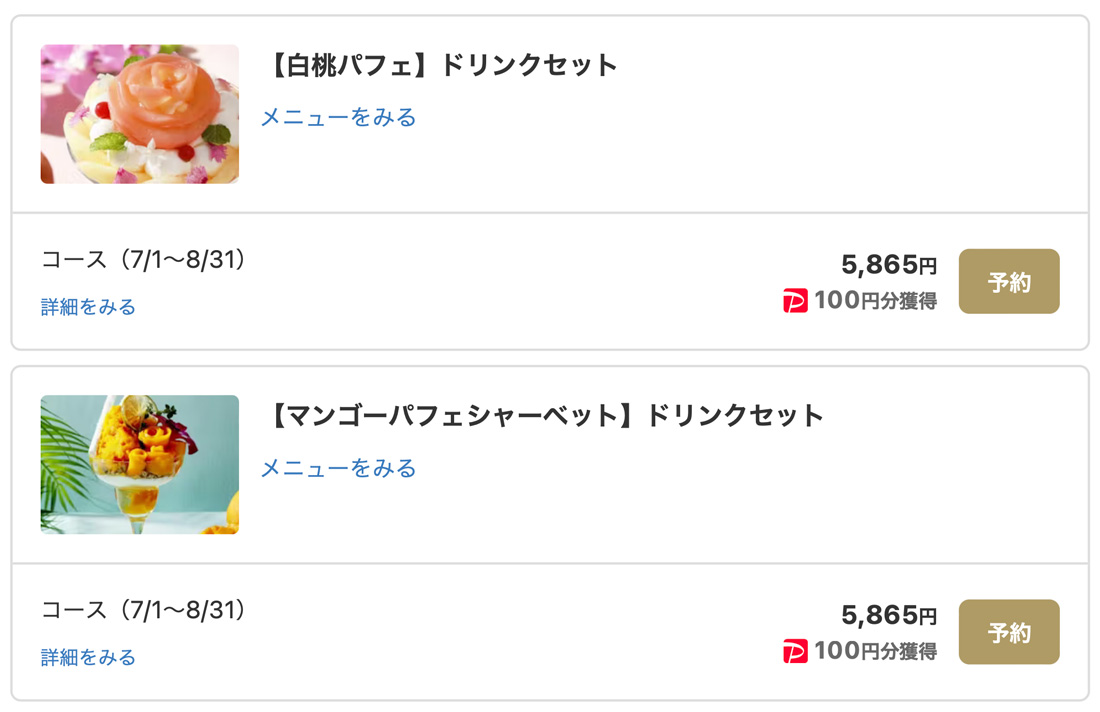This screenshot has width=1100, height=712.
Task: Click コース（7/1〜8/31） in the white peach card
Action: [144, 260]
